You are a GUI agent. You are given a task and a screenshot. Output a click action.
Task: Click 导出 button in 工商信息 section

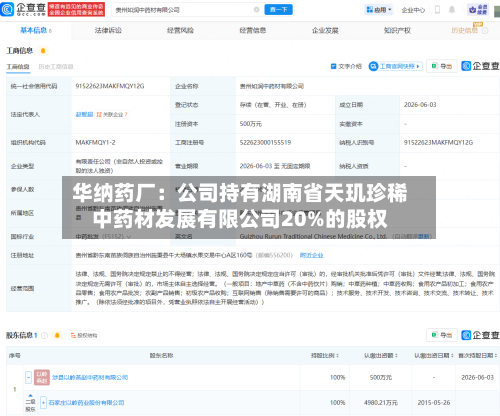pyautogui.click(x=442, y=66)
